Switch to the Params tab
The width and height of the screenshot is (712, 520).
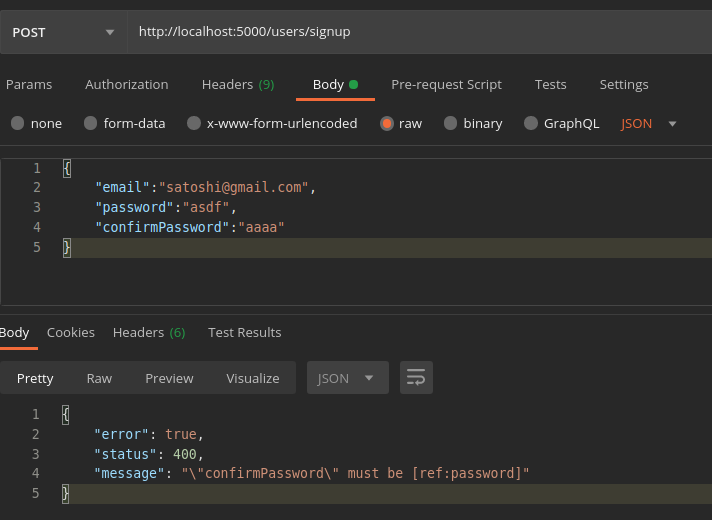coord(29,85)
